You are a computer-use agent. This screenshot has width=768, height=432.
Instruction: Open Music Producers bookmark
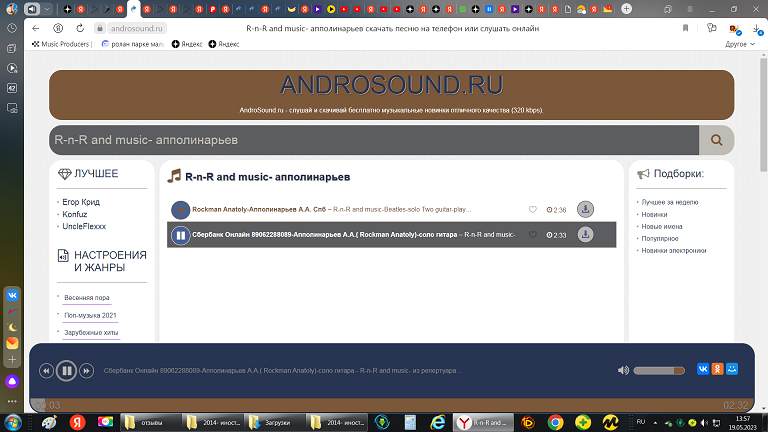coord(61,44)
